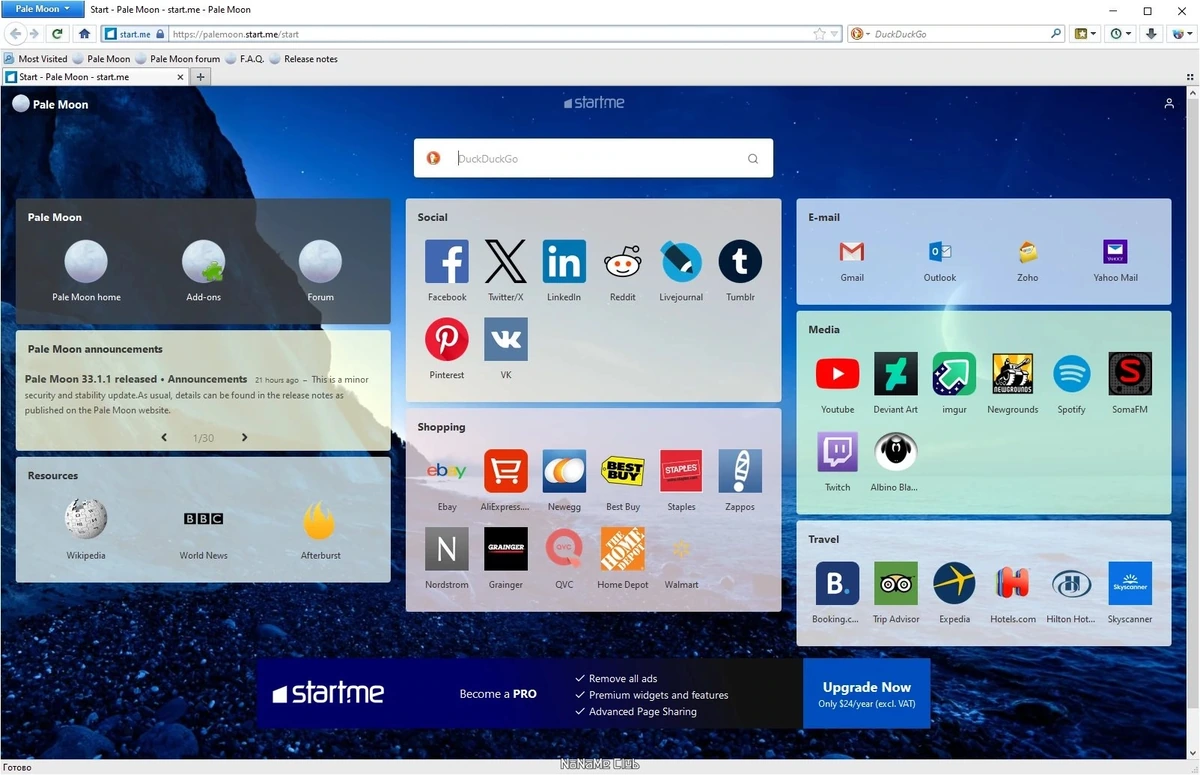Launch the Trip Advisor icon

[x=896, y=583]
